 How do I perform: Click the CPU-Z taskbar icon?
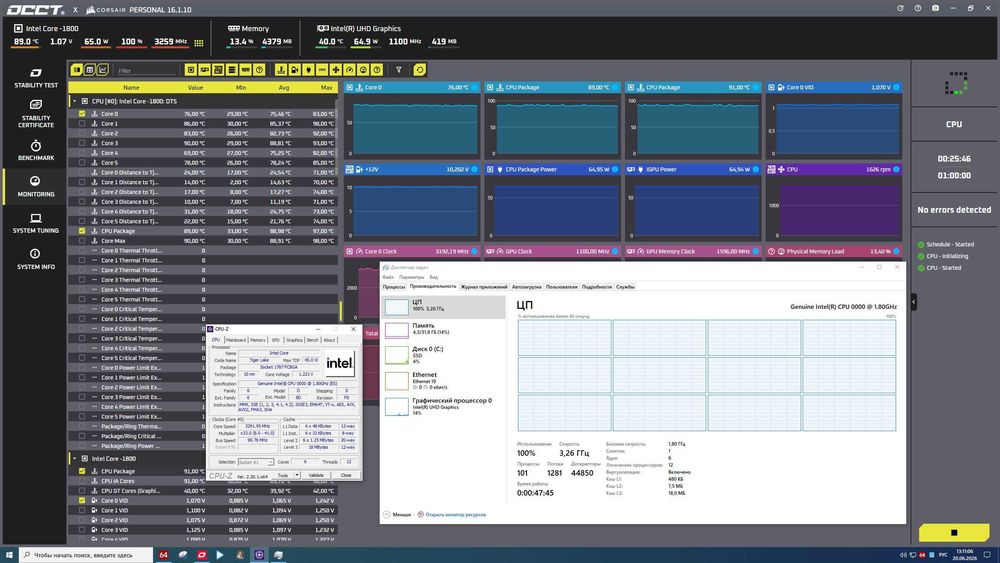259,555
